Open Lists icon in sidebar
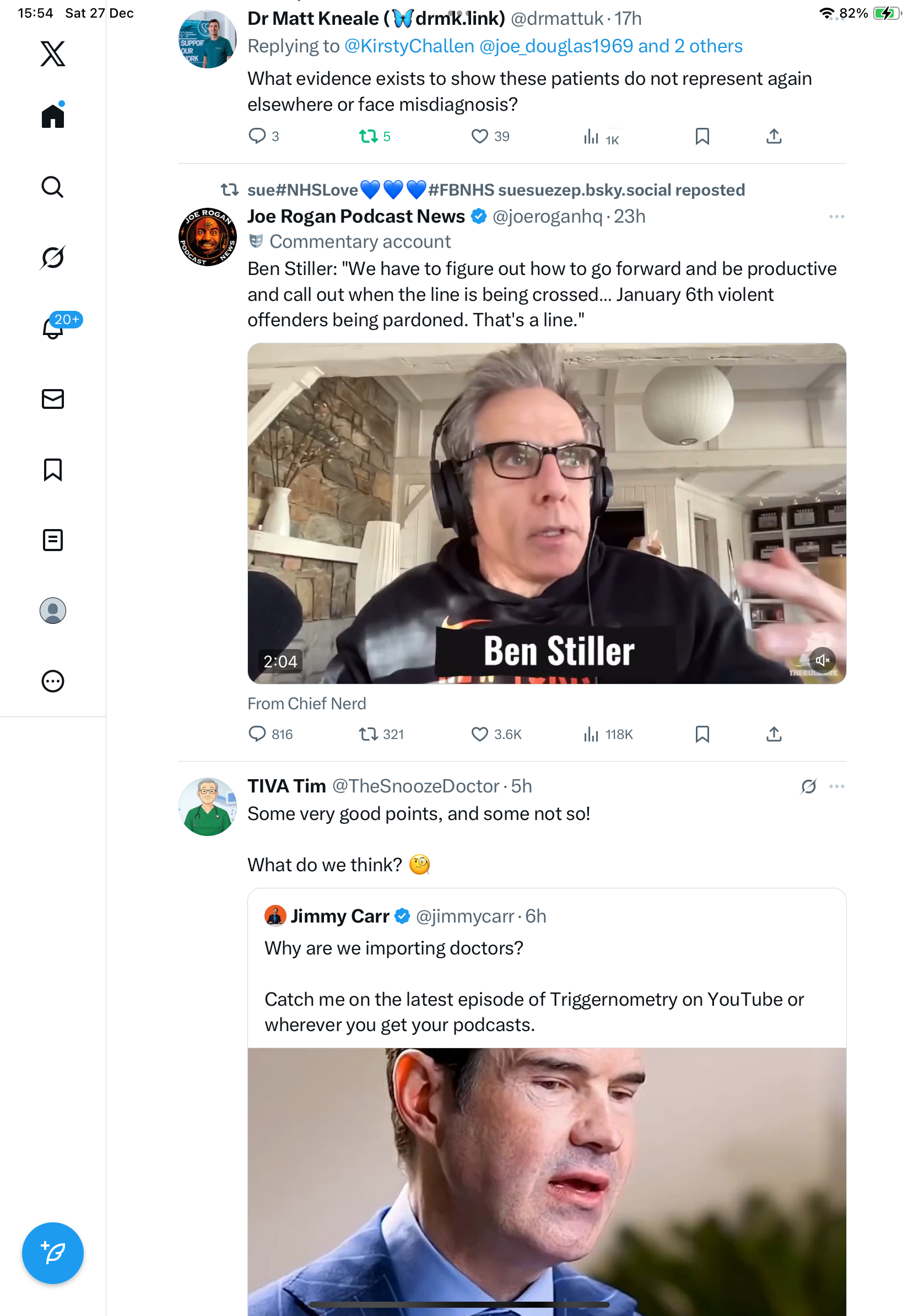 point(53,540)
